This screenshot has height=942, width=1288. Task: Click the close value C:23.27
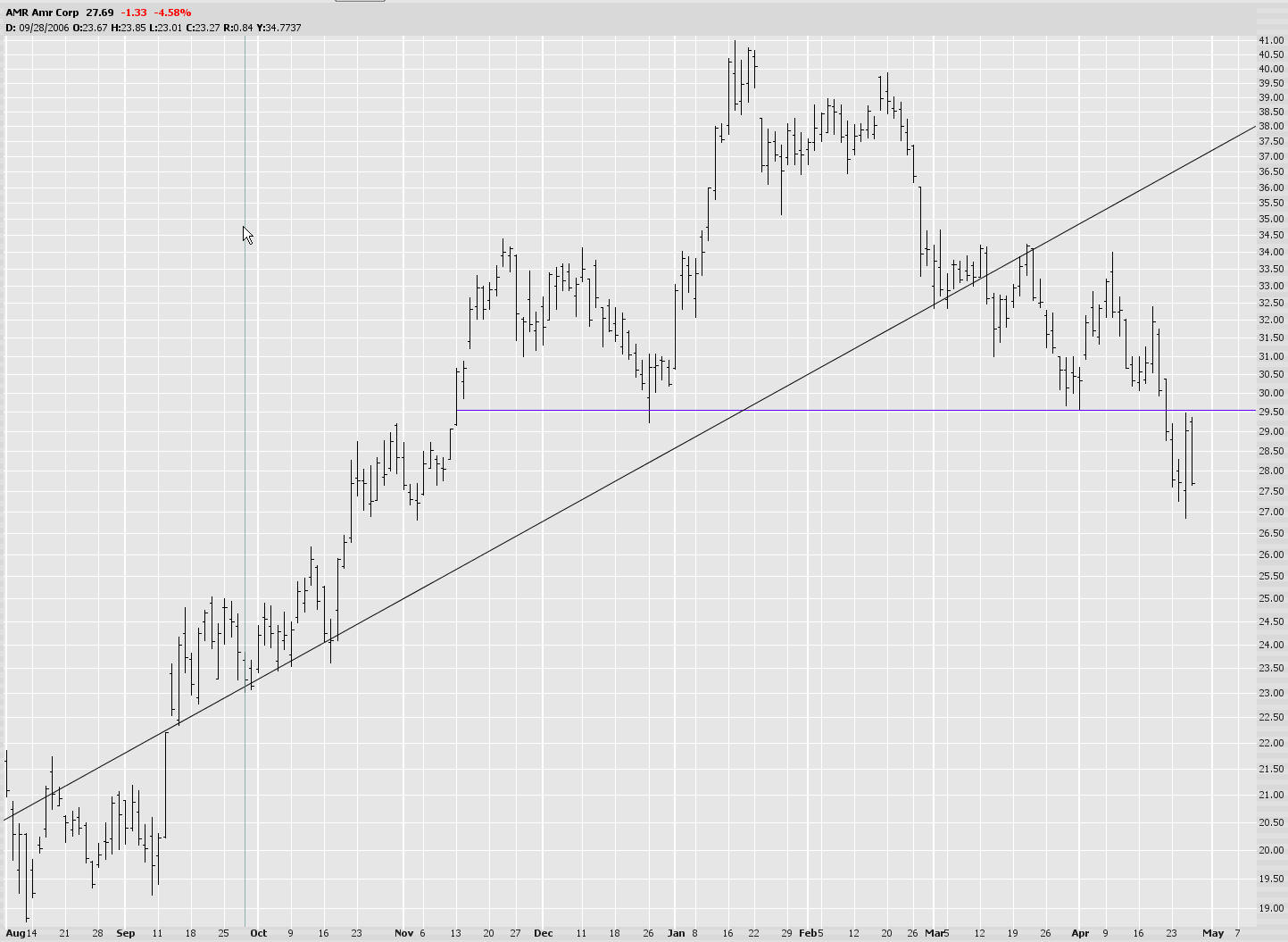[202, 28]
